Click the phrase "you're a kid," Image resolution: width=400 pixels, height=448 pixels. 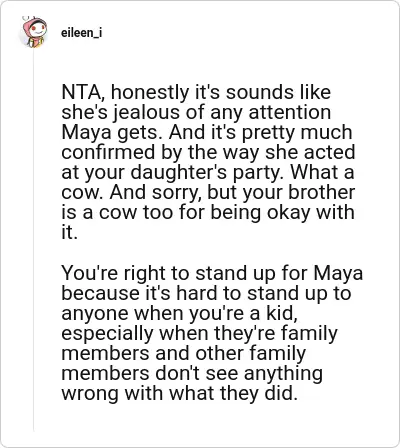point(243,313)
